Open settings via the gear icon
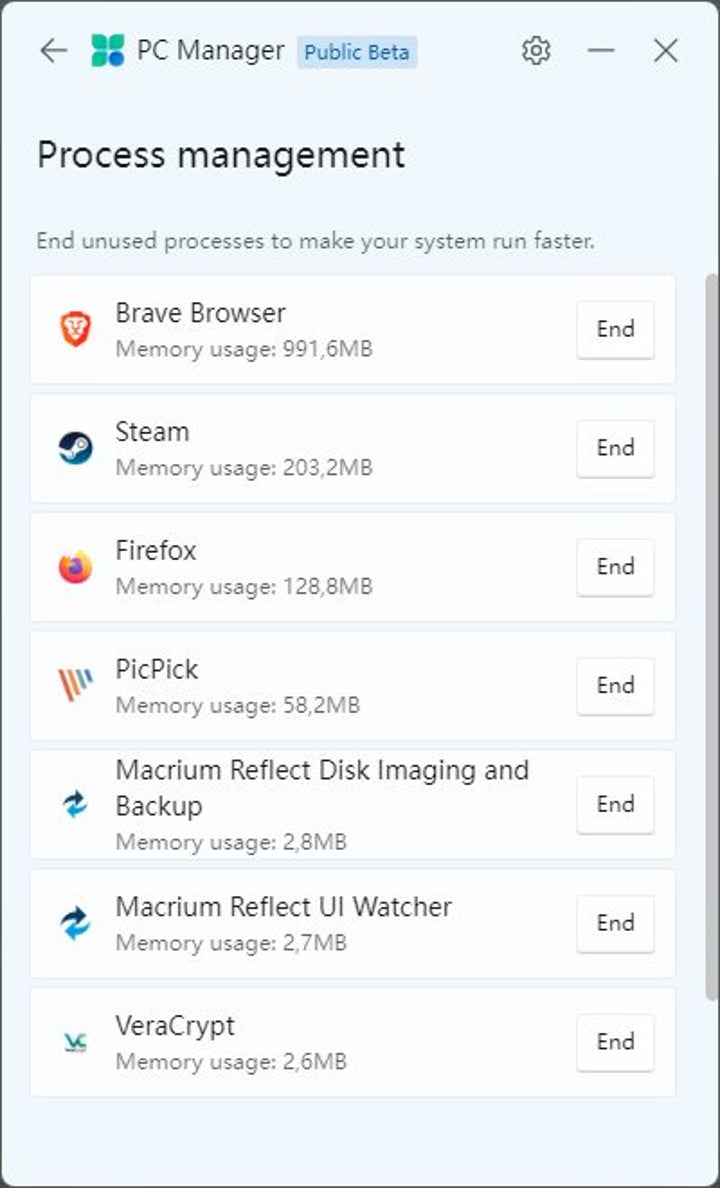 (x=537, y=50)
